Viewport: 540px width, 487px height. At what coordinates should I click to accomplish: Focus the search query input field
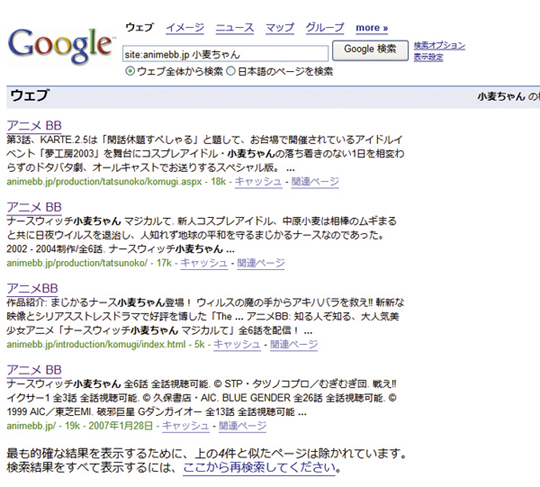(x=225, y=54)
